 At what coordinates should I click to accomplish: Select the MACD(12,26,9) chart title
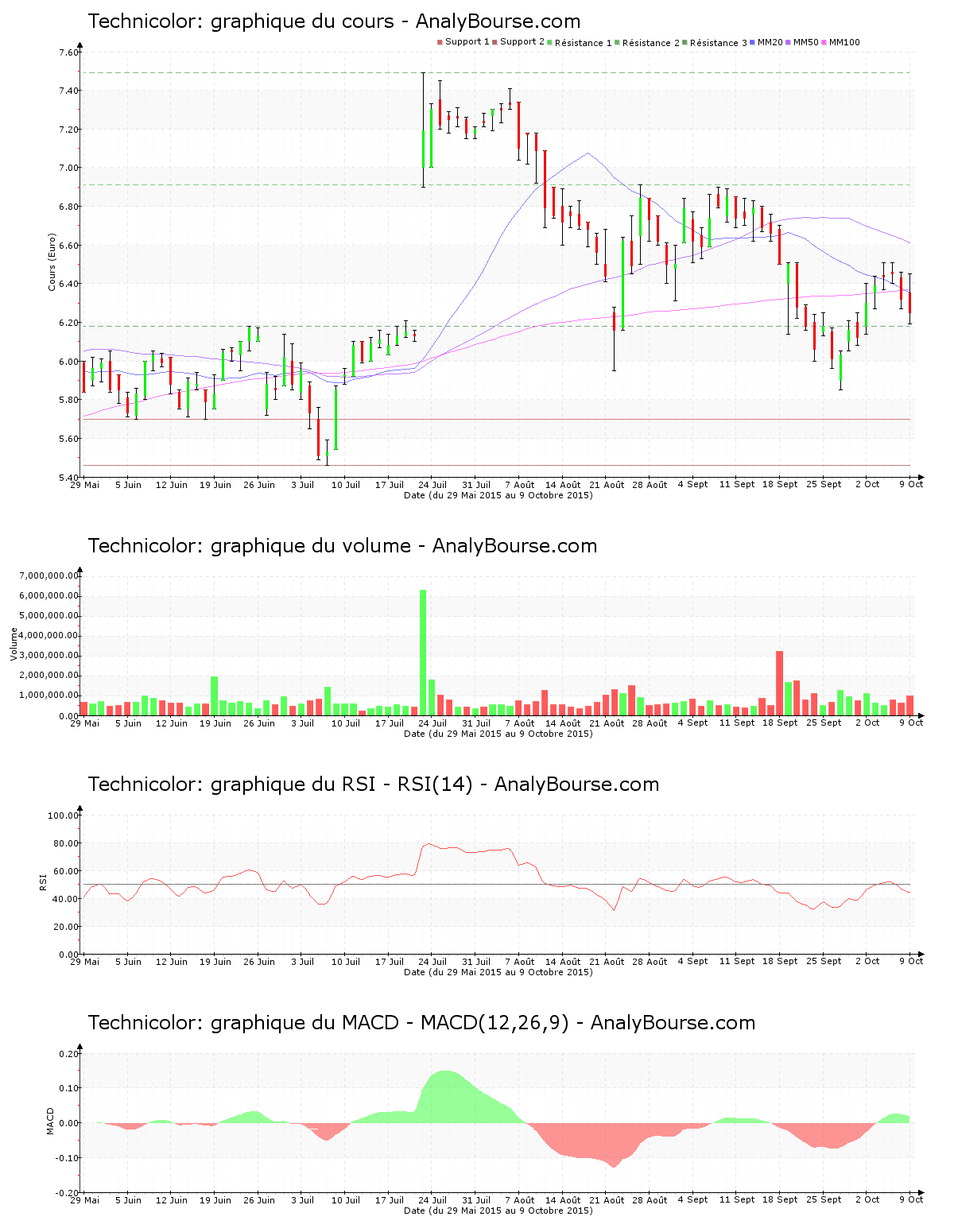pos(421,1023)
